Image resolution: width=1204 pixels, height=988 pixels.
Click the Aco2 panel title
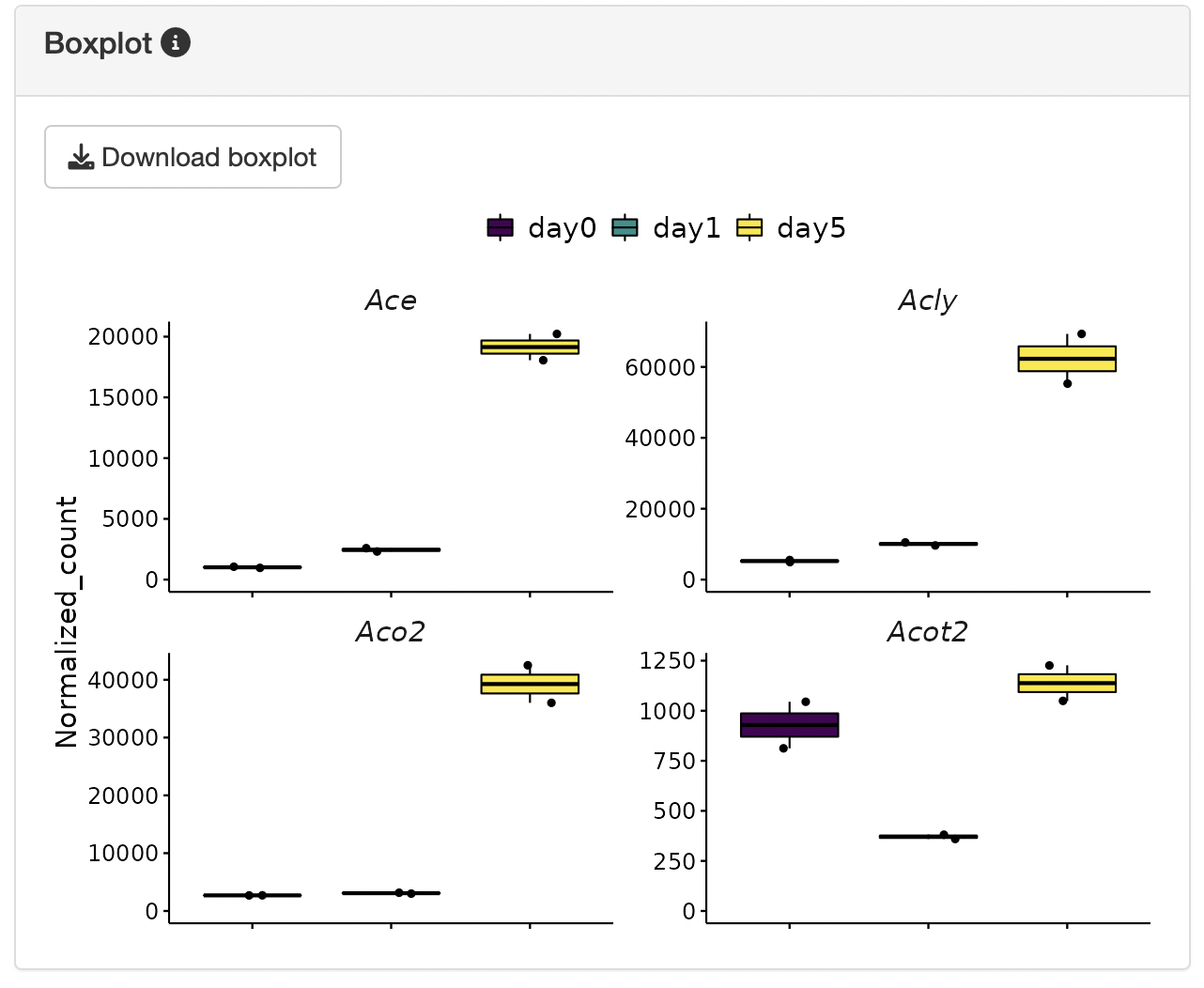pos(391,632)
